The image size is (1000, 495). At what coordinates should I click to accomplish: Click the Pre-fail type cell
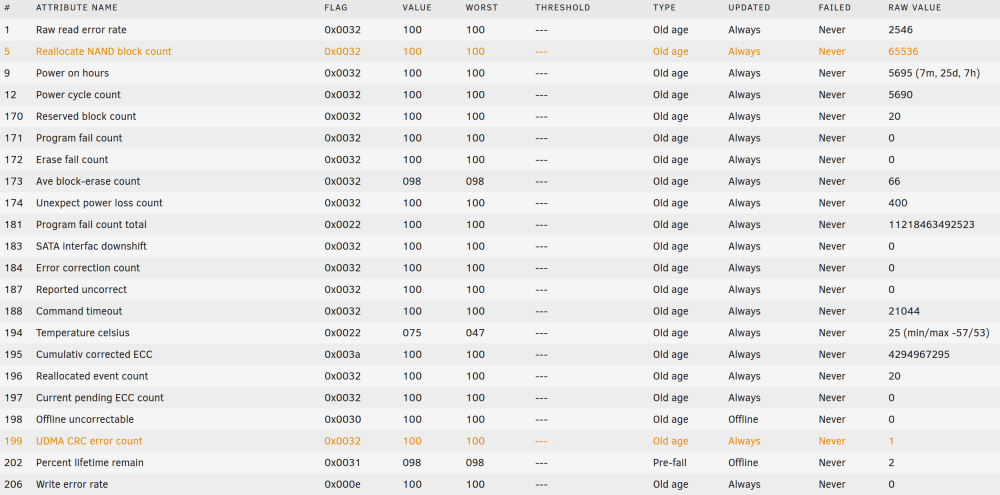coord(669,462)
